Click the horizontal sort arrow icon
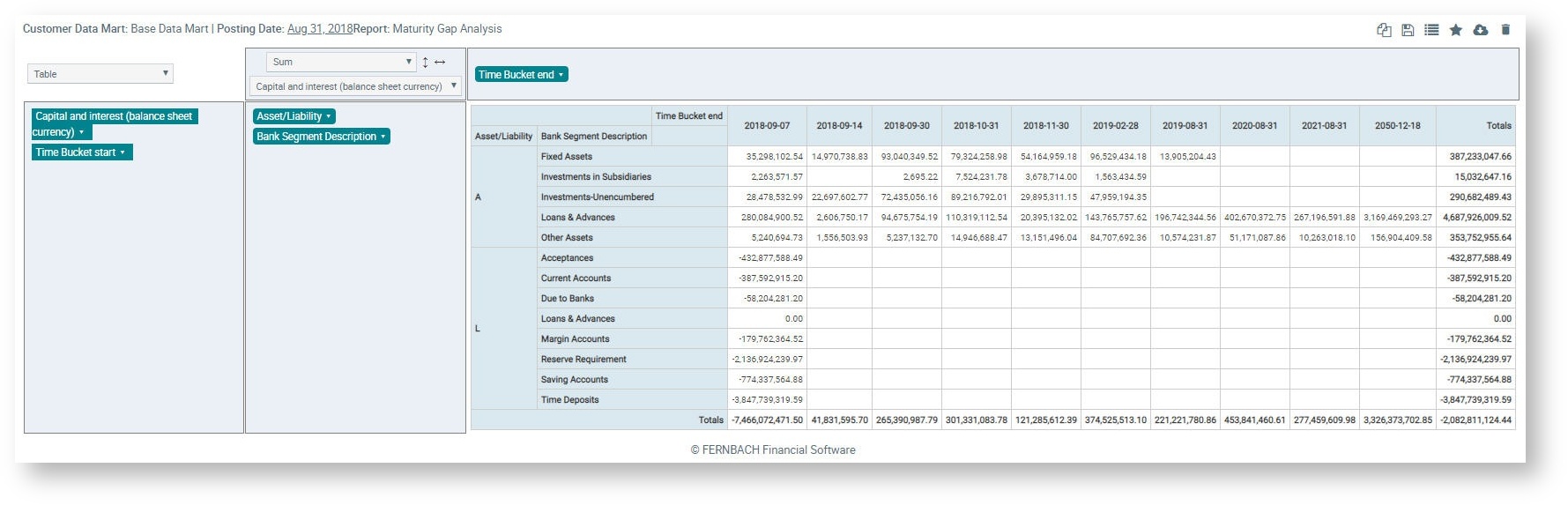Screen dimensions: 1568x505 tap(440, 63)
